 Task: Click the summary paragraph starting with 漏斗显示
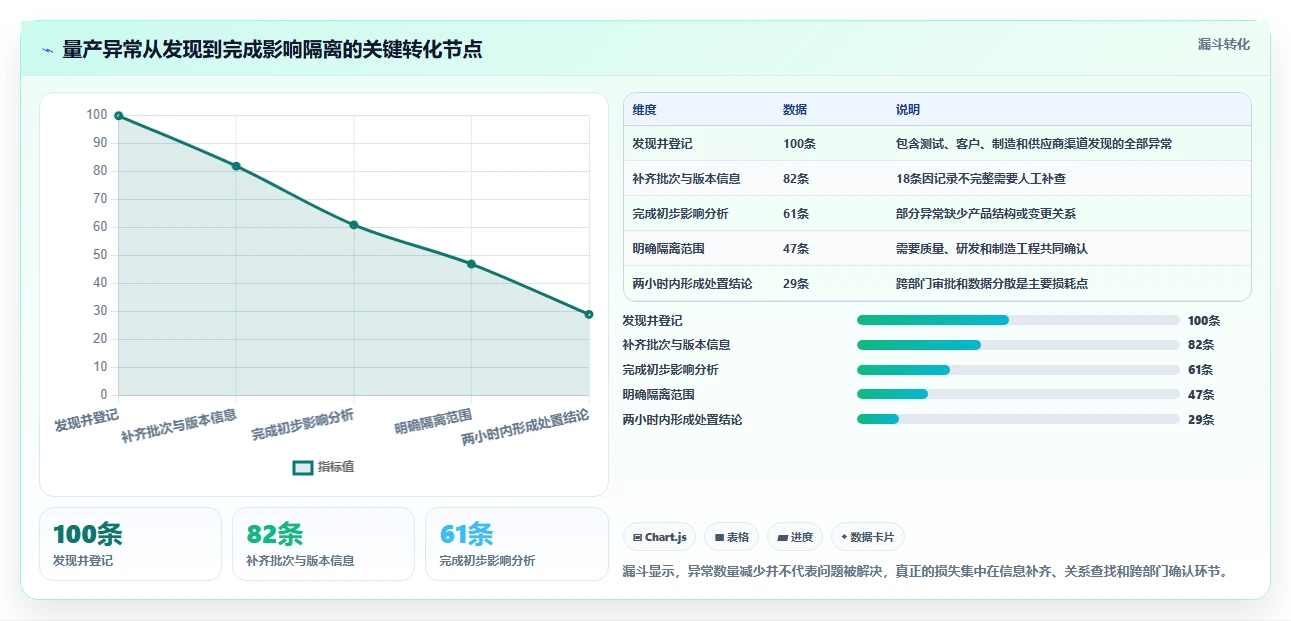click(925, 572)
